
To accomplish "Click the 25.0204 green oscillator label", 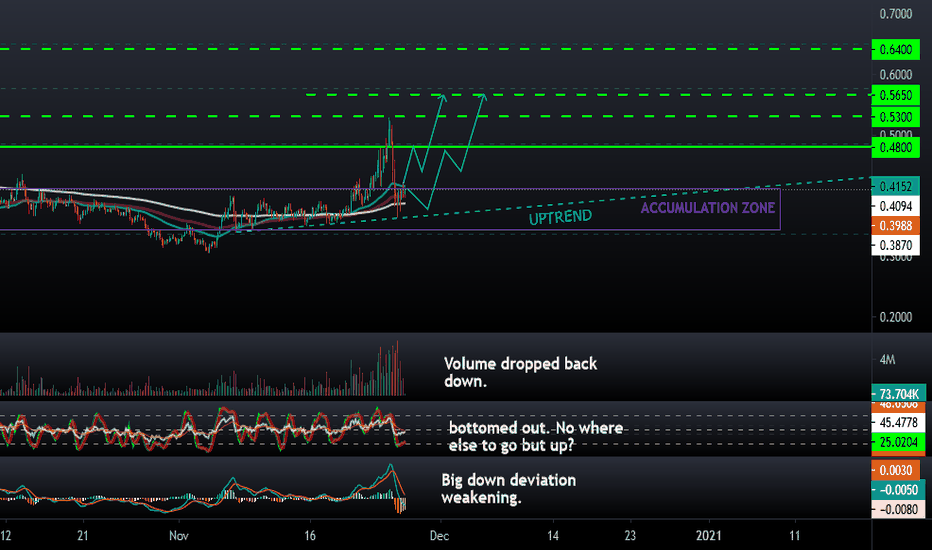I will coord(898,442).
